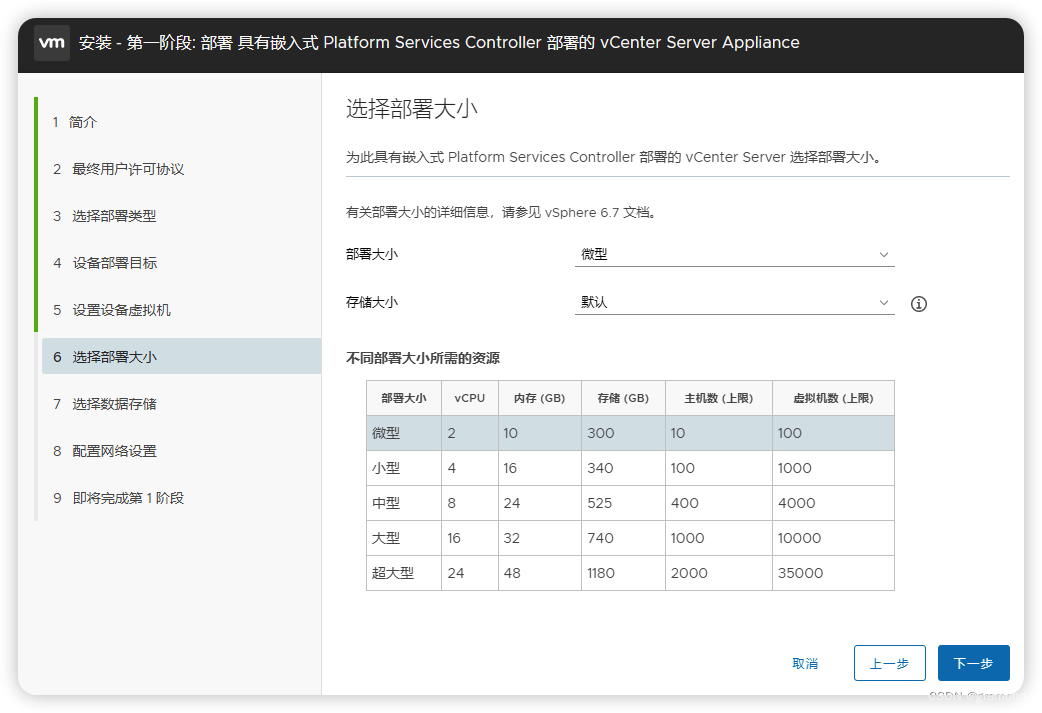Image resolution: width=1042 pixels, height=713 pixels.
Task: Click the 内存 (GB) column header
Action: point(540,398)
